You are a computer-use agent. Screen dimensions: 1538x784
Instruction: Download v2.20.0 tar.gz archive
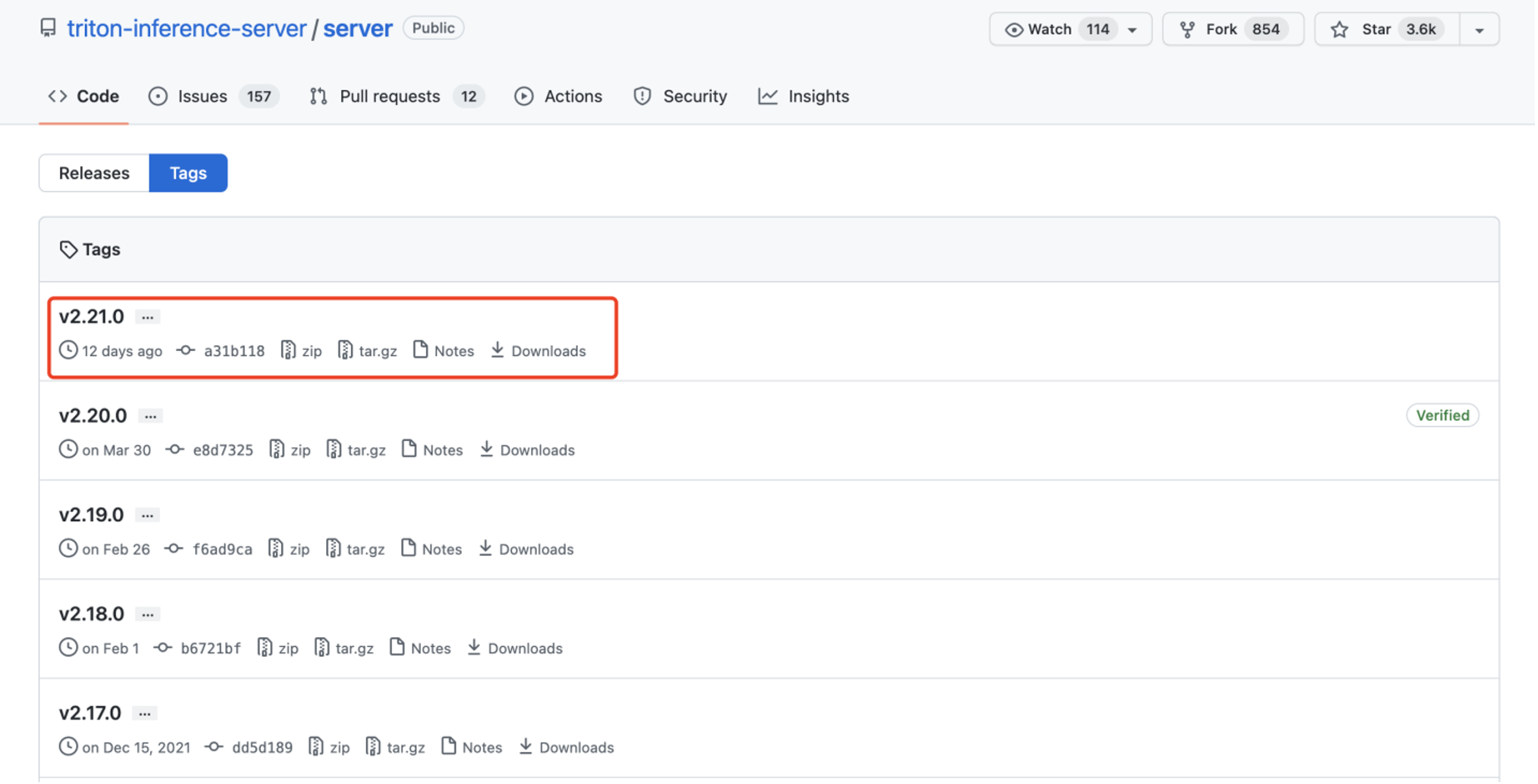pyautogui.click(x=356, y=450)
